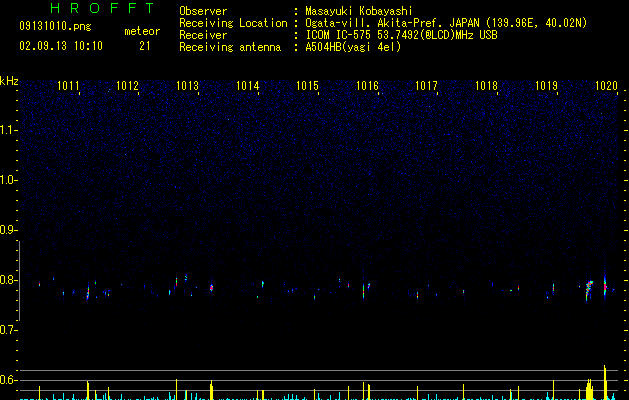Click time axis marker 1019

click(x=546, y=86)
